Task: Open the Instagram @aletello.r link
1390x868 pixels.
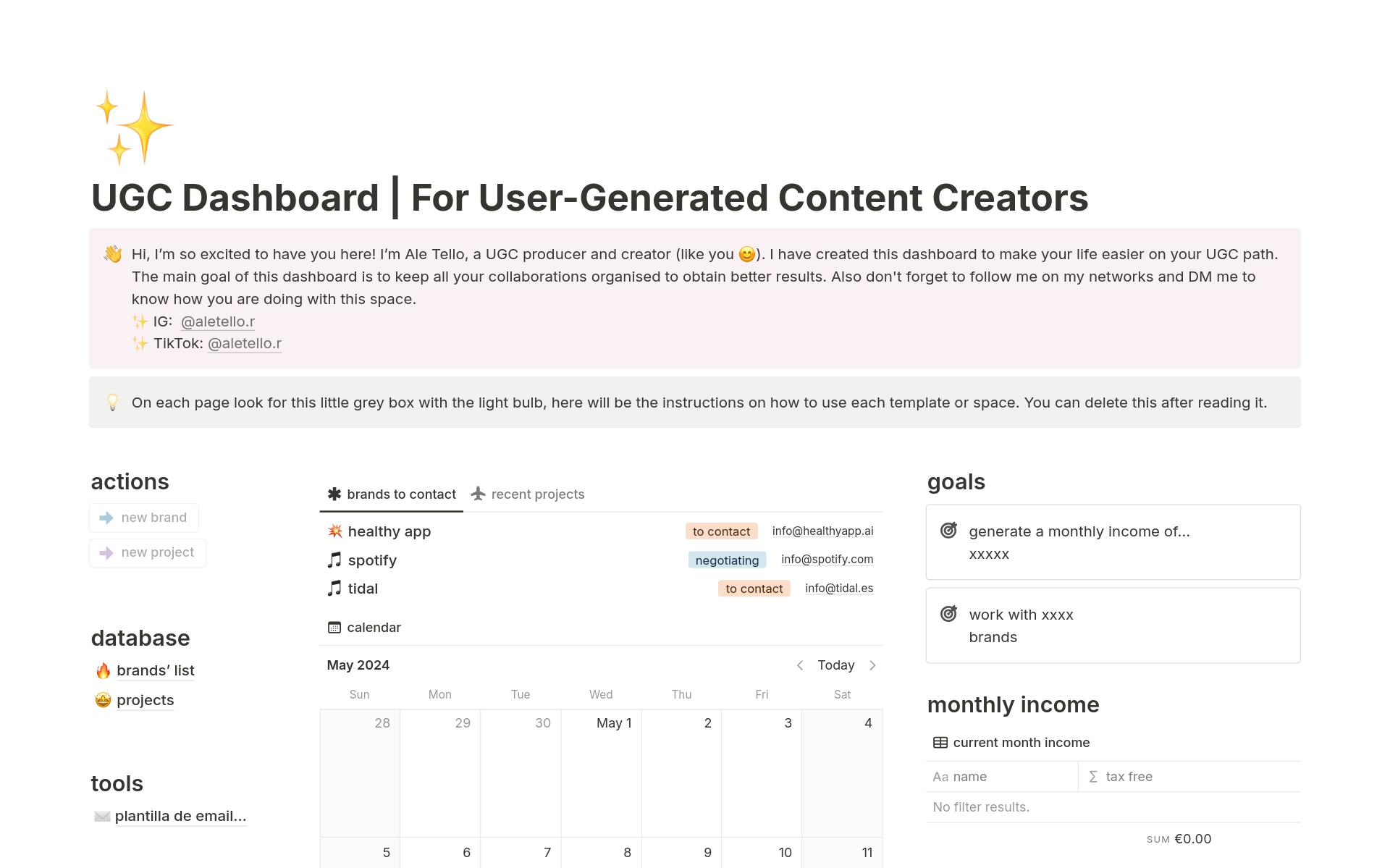Action: [218, 321]
